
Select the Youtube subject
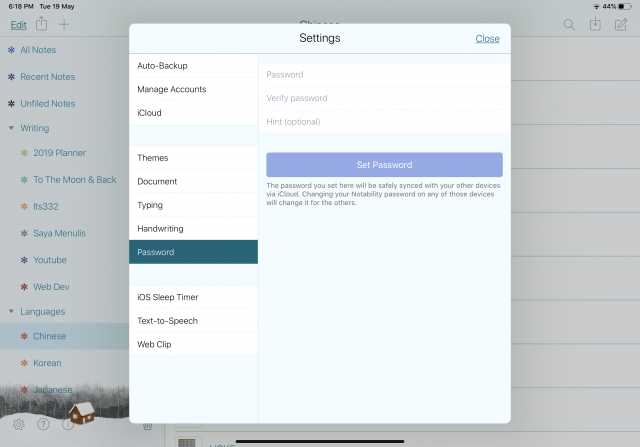coord(50,260)
